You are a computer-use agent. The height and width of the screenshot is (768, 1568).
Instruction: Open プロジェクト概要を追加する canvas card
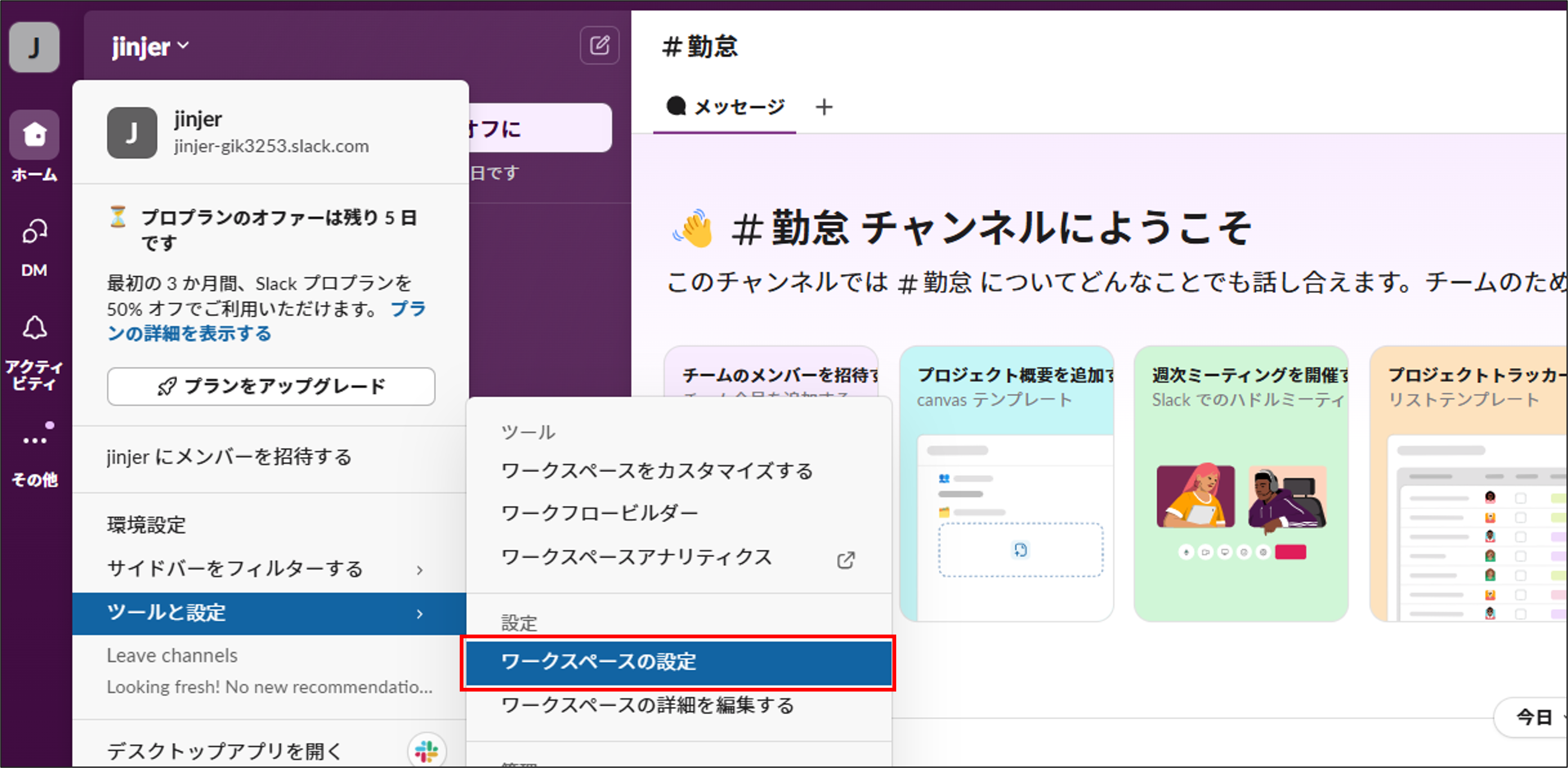pyautogui.click(x=1007, y=484)
